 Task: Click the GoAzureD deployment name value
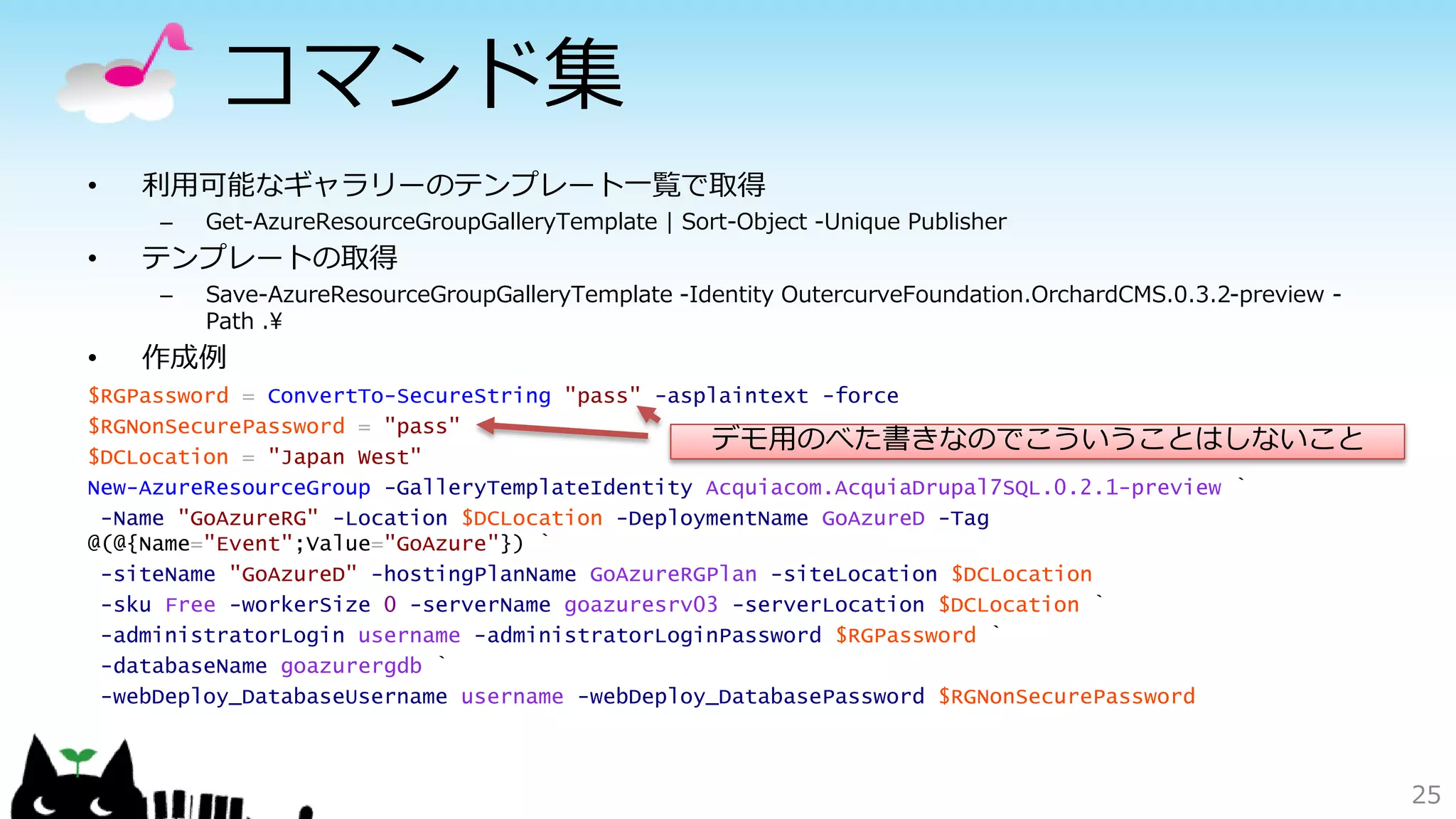click(x=873, y=518)
